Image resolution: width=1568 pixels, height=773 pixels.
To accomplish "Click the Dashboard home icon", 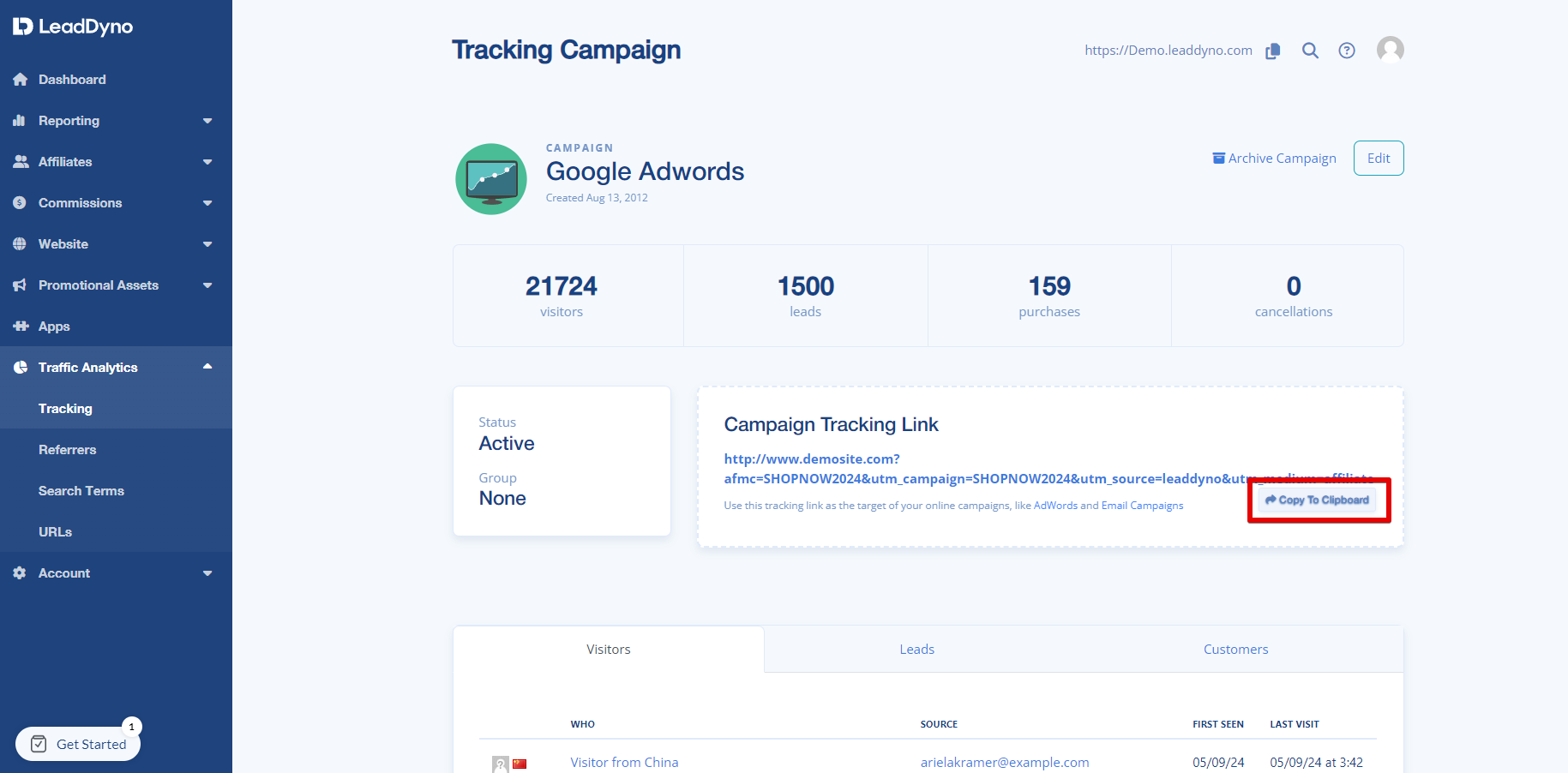I will click(x=20, y=80).
